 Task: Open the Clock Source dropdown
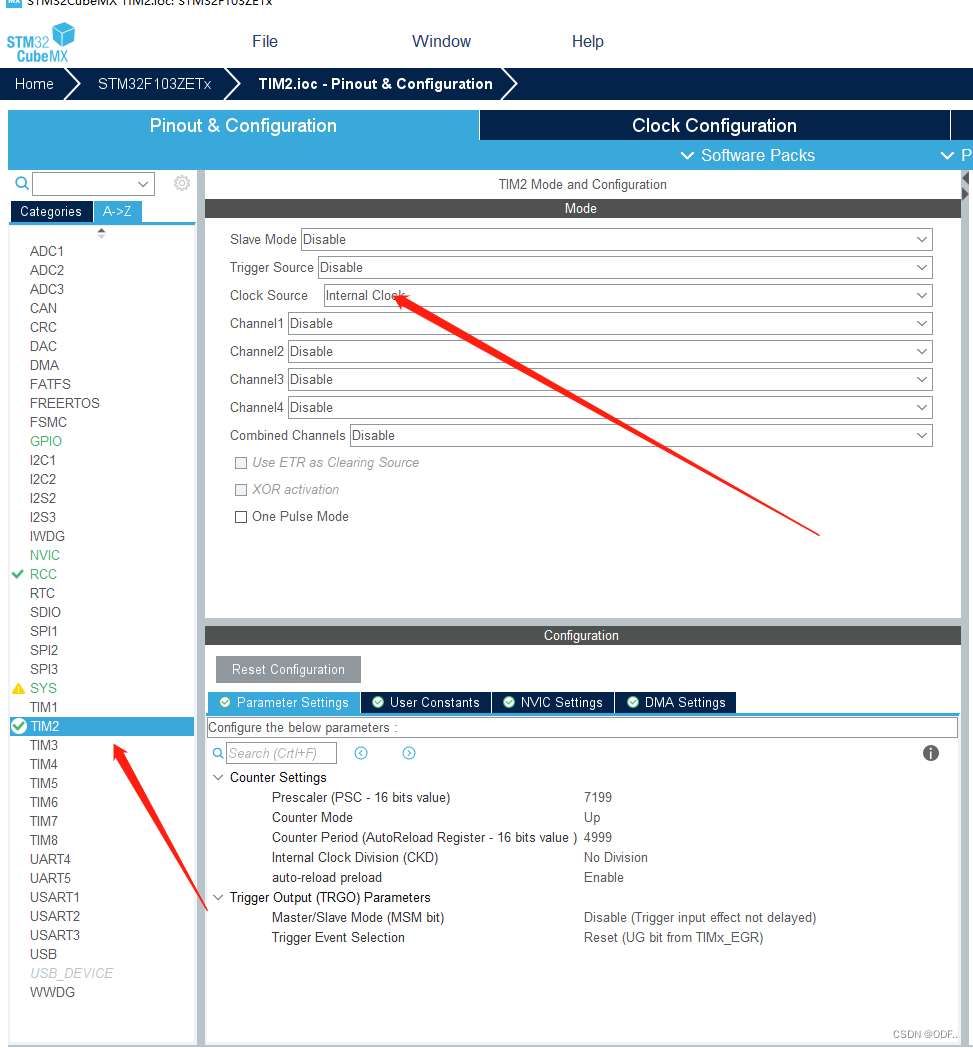coord(628,295)
